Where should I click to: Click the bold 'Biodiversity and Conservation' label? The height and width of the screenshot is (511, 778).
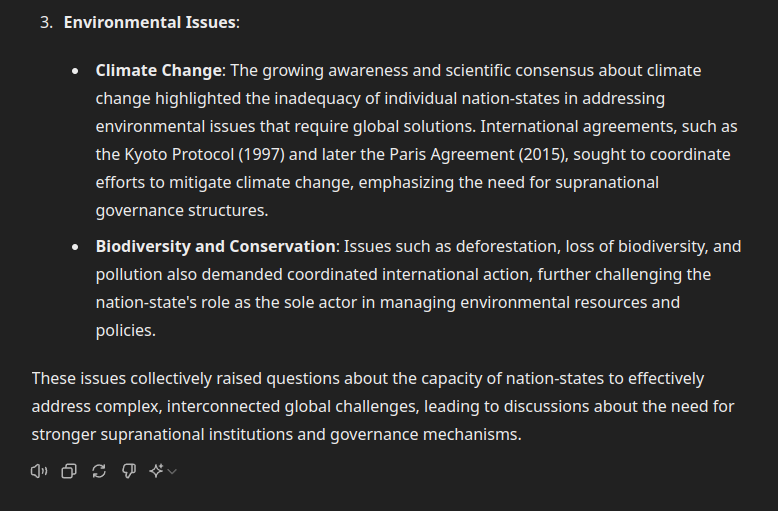(x=215, y=247)
